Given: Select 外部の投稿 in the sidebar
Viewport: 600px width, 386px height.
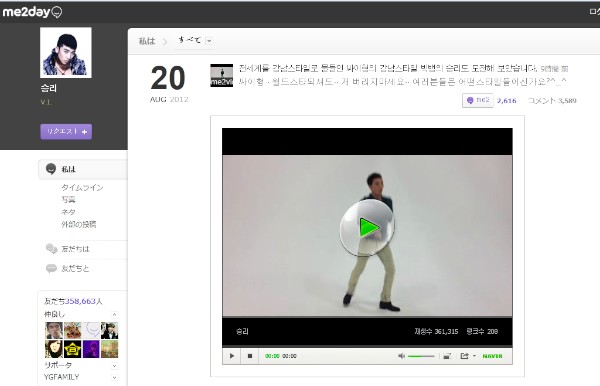Looking at the screenshot, I should pos(79,224).
